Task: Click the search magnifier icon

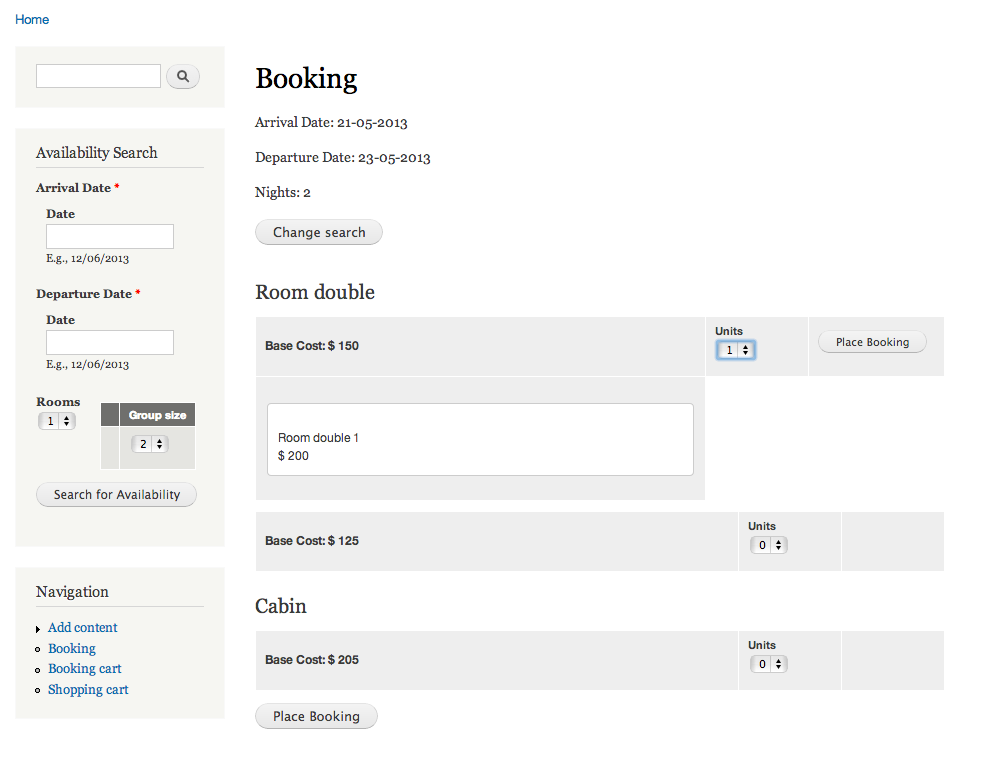Action: (182, 76)
